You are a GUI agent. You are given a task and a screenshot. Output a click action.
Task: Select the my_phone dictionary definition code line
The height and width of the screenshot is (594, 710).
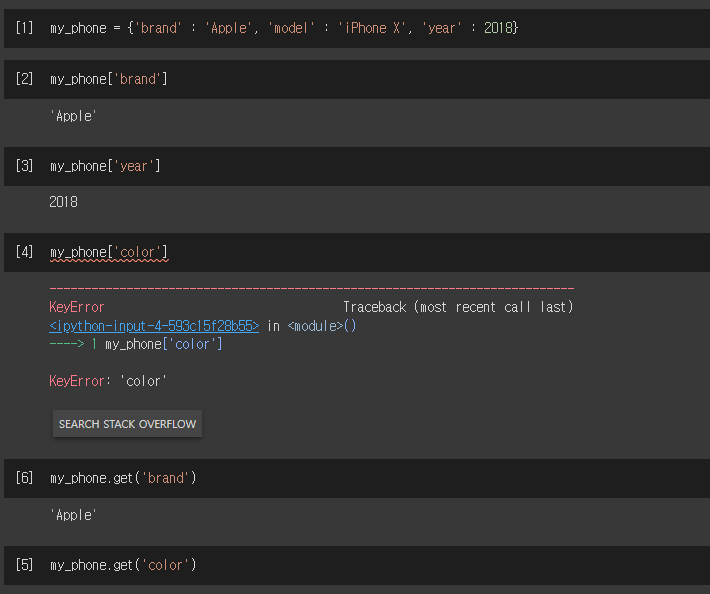coord(284,28)
